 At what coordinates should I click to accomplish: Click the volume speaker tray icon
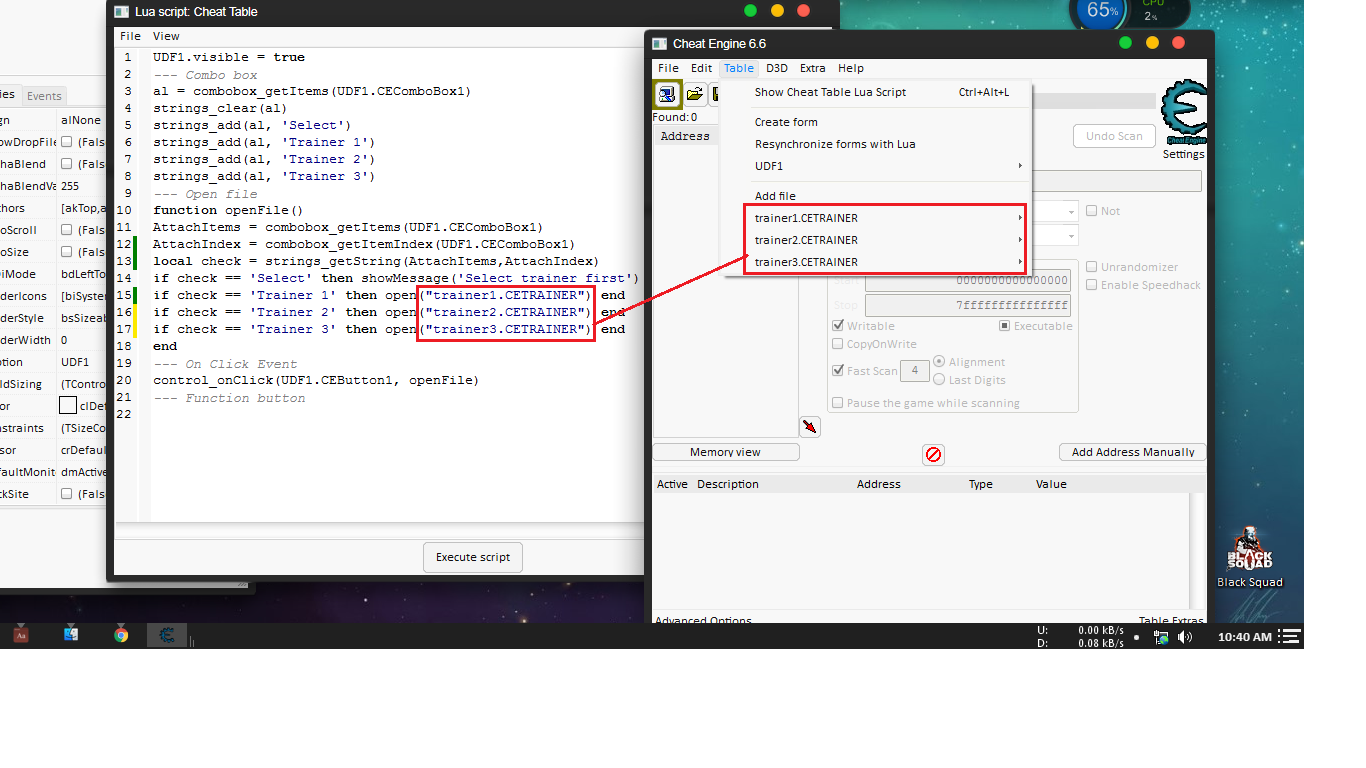(x=1185, y=636)
